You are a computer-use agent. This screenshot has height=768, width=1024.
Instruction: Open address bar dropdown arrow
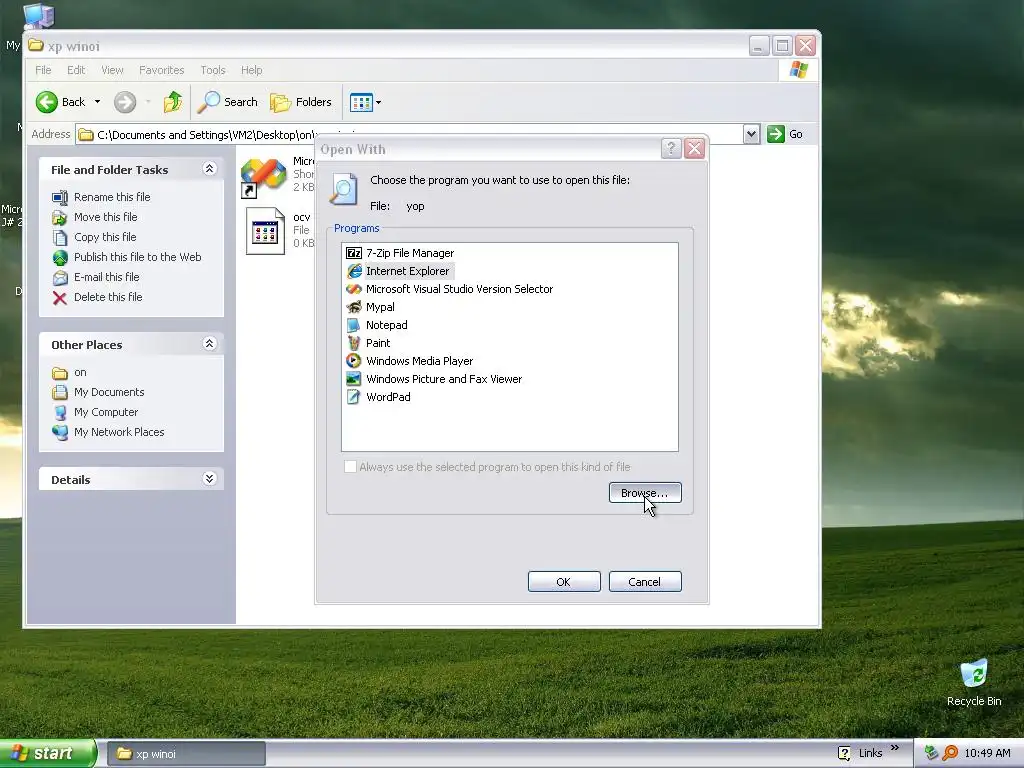751,134
